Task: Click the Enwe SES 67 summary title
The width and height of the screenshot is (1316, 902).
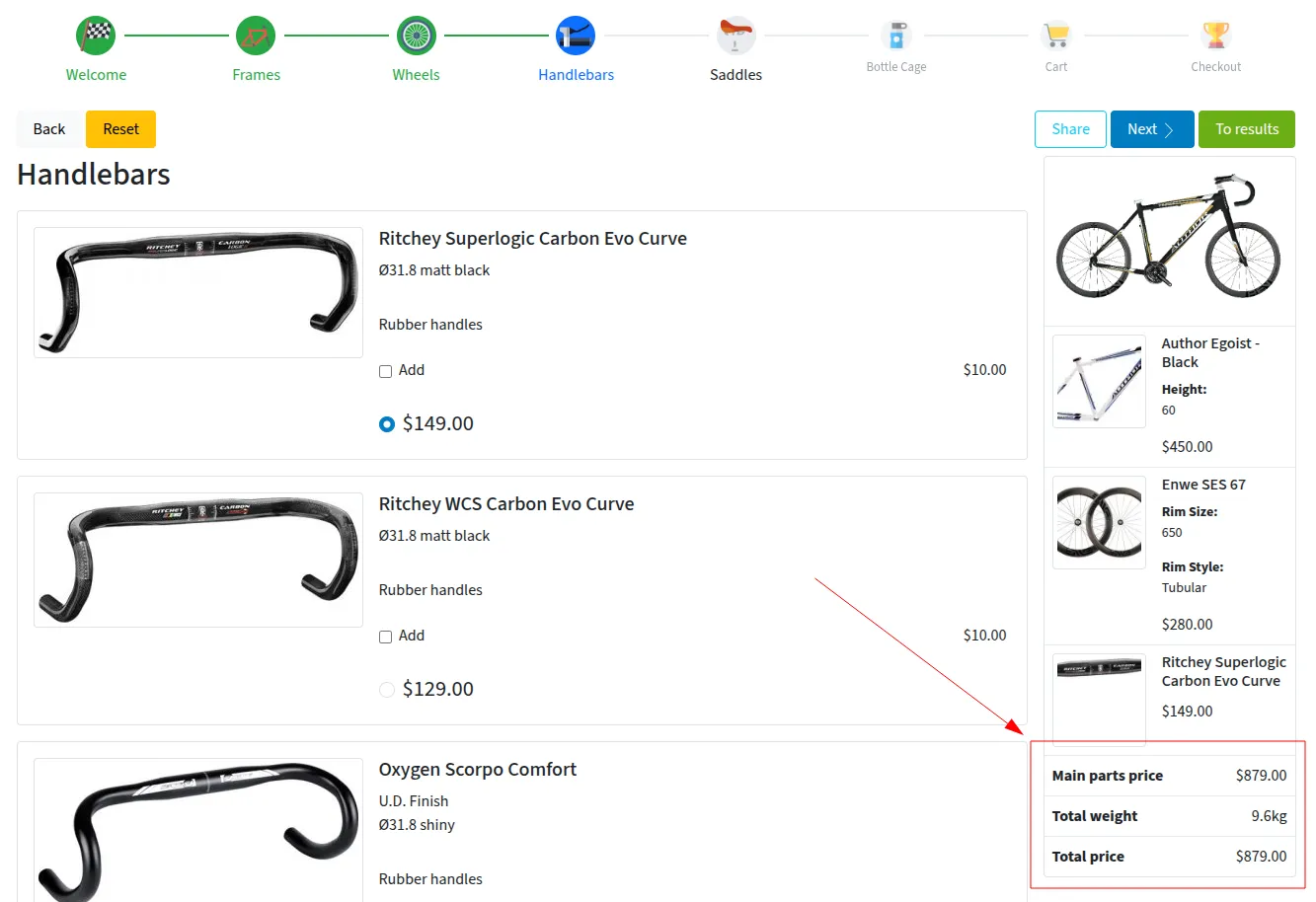Action: click(1203, 485)
